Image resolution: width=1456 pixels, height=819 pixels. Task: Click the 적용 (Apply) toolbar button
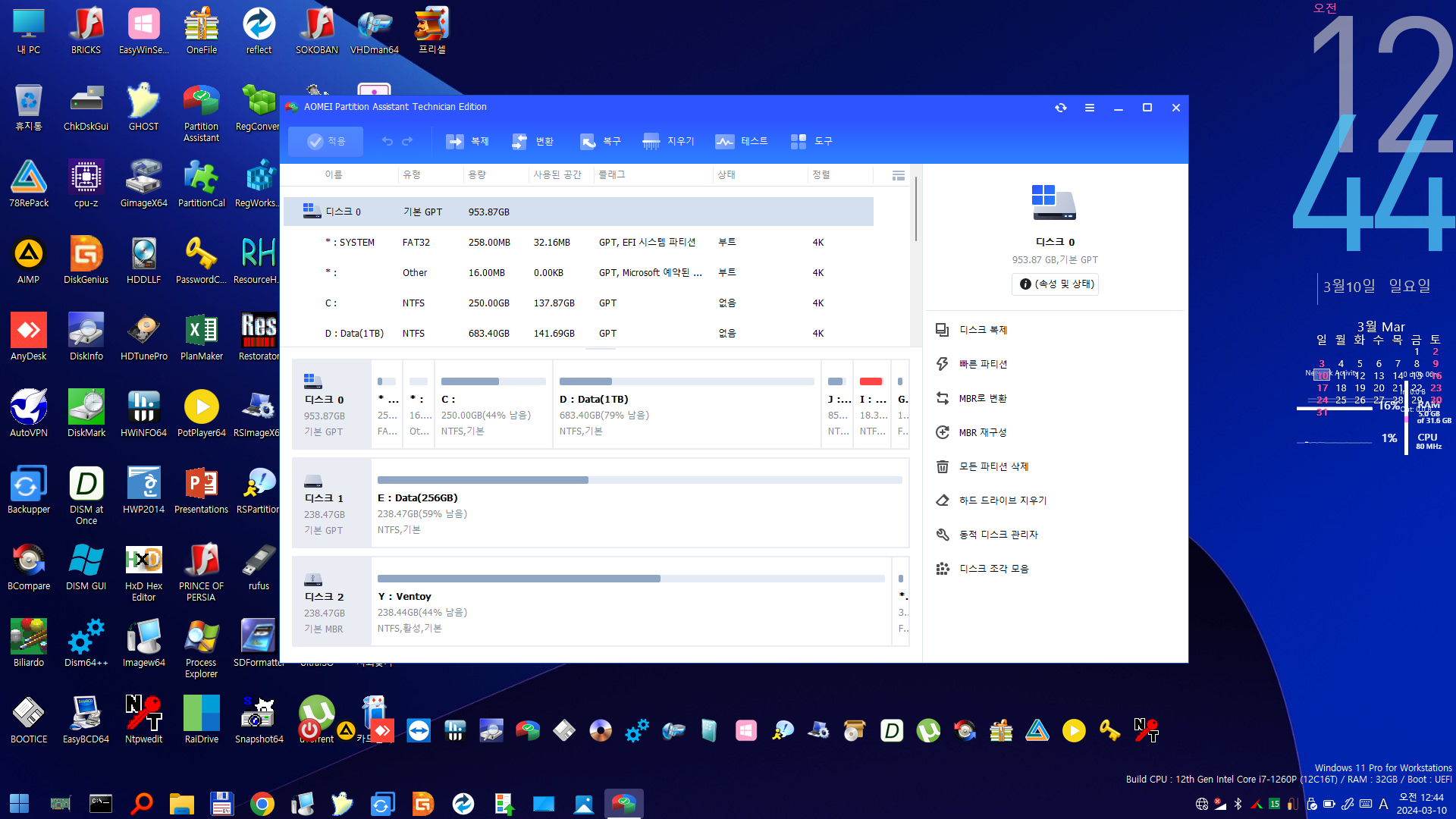pyautogui.click(x=326, y=141)
